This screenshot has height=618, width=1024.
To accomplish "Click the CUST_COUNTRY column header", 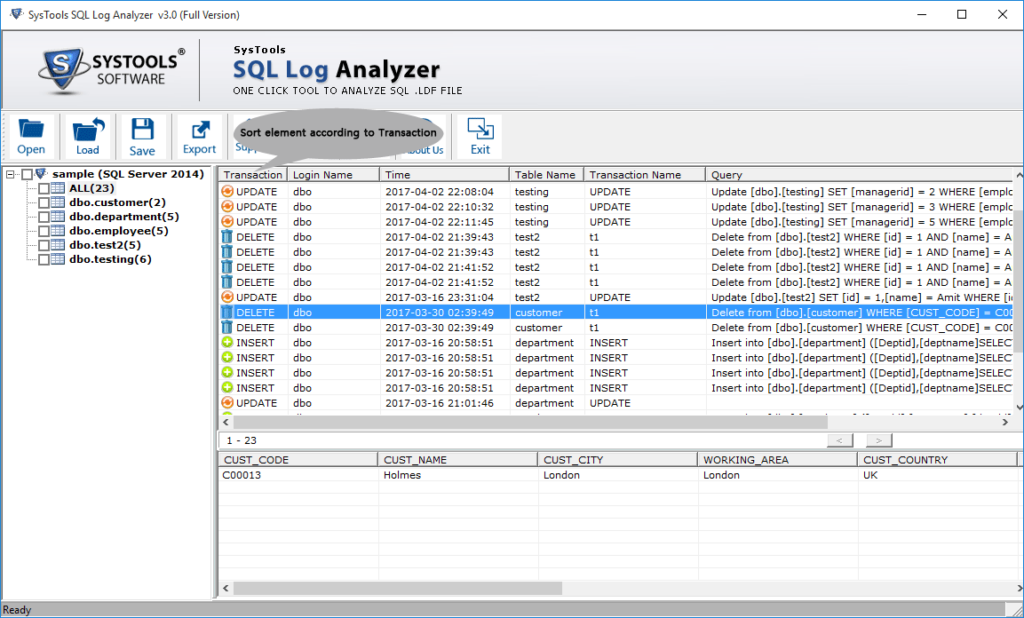I will point(937,460).
